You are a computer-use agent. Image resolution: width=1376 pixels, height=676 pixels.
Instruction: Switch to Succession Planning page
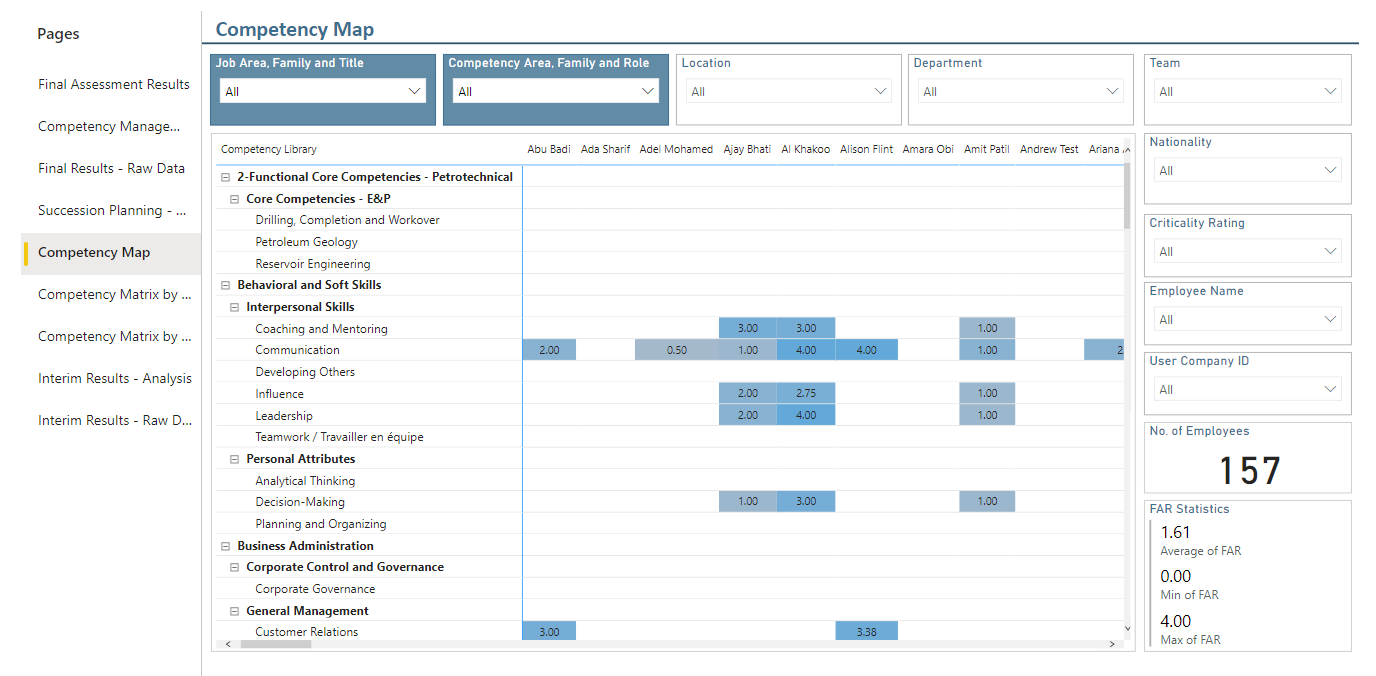112,211
